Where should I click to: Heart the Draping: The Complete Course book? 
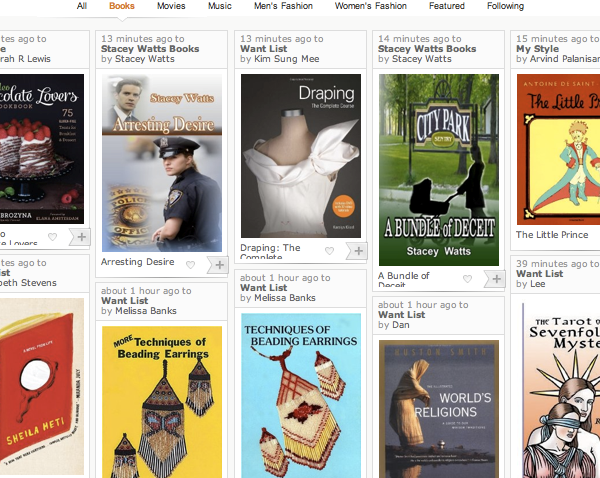(329, 251)
